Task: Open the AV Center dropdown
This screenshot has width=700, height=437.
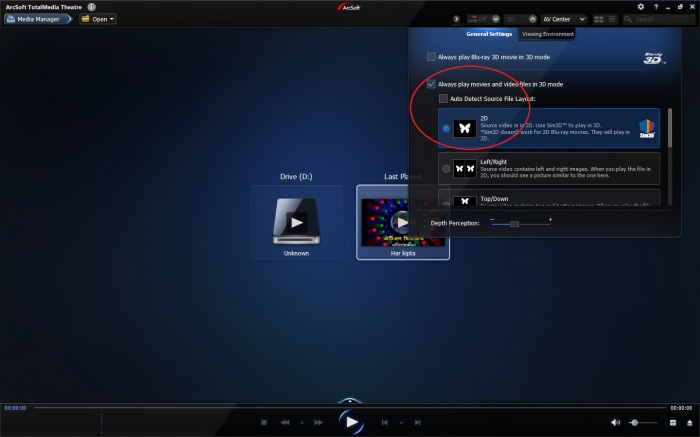Action: [x=563, y=19]
